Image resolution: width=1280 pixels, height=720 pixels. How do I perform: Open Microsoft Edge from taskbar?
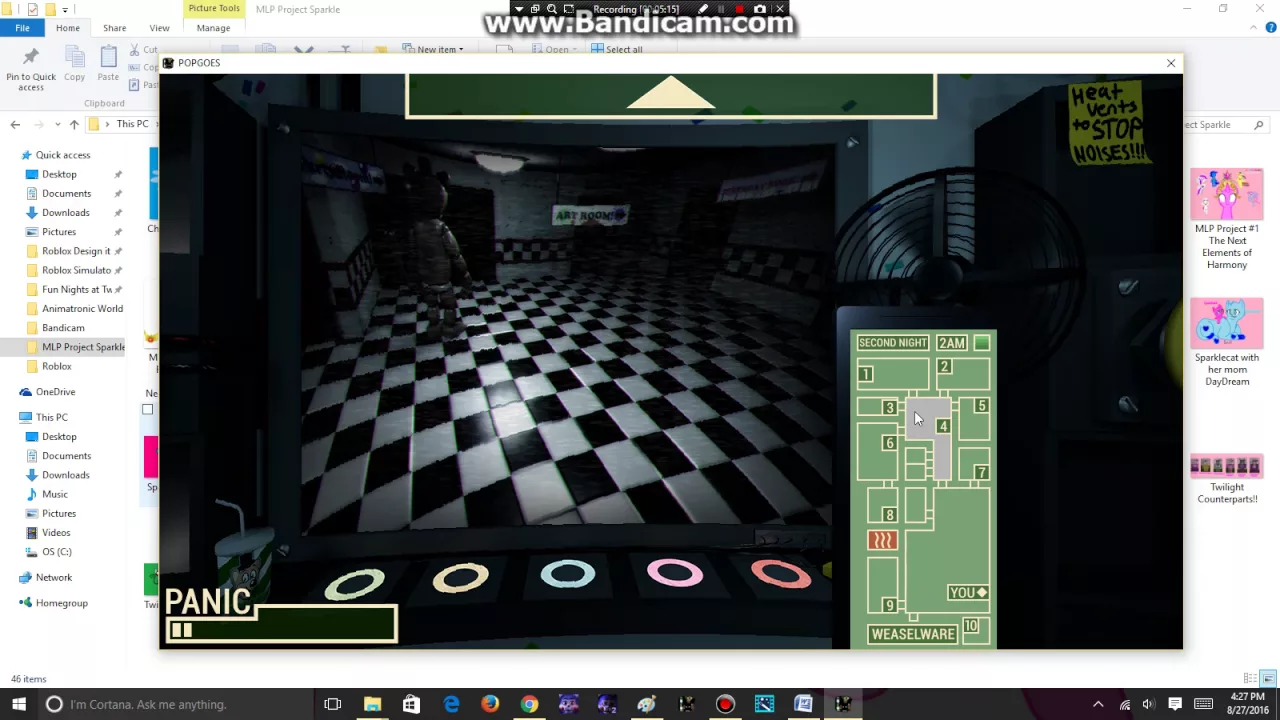point(451,704)
